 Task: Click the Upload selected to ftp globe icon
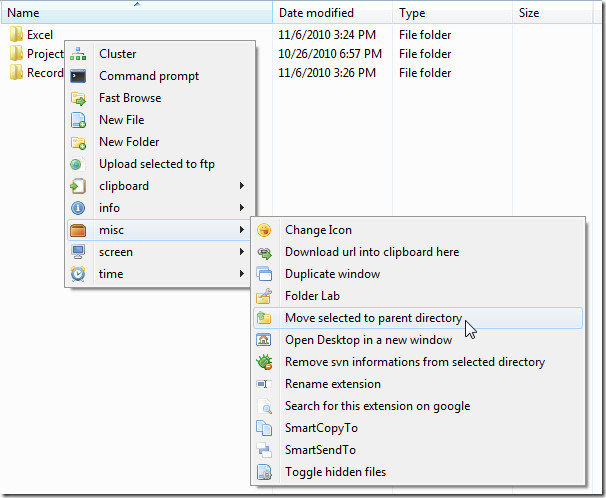click(78, 164)
